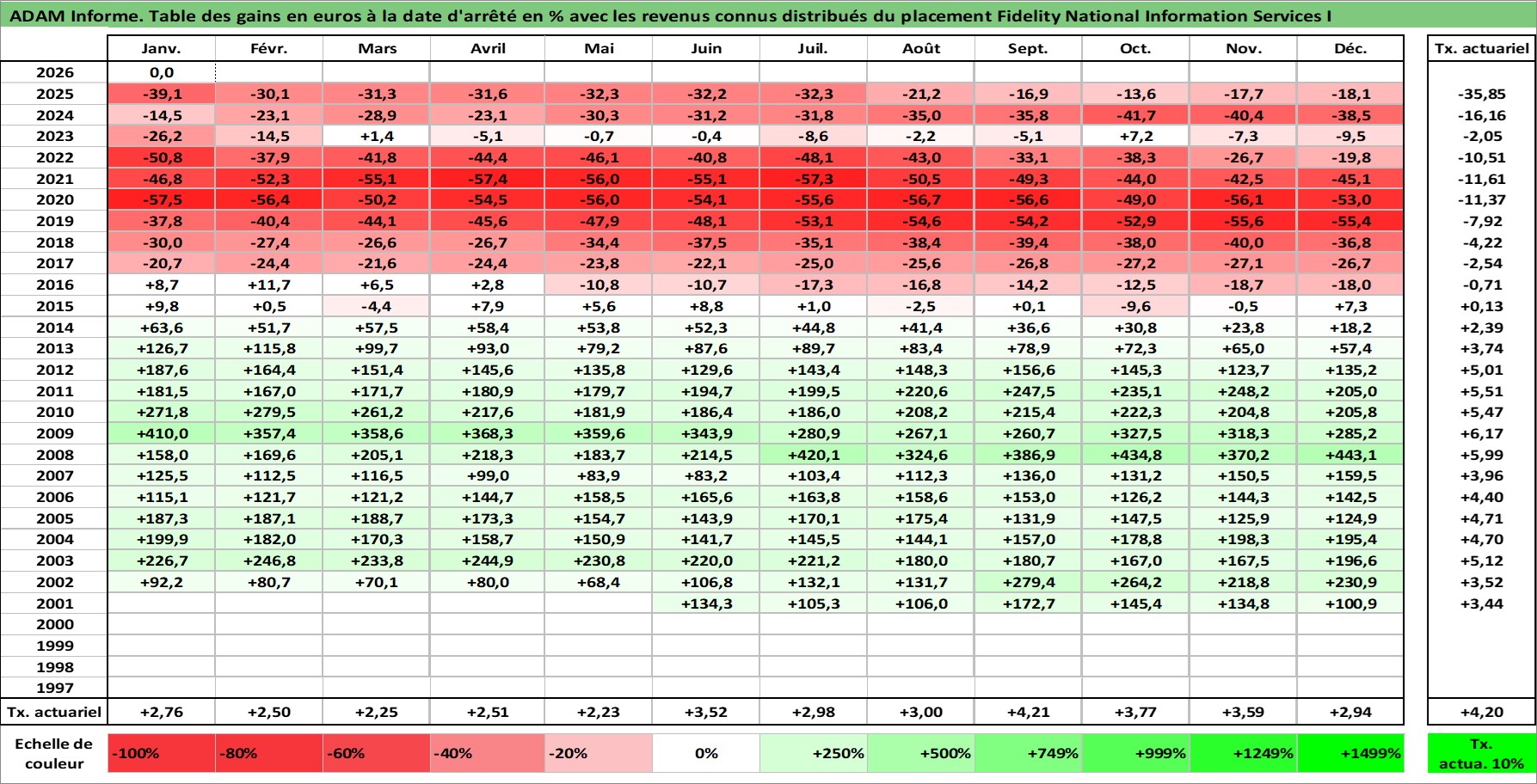This screenshot has height=784, width=1537.
Task: Click the -41,7 cell in October 2024
Action: click(x=1135, y=115)
